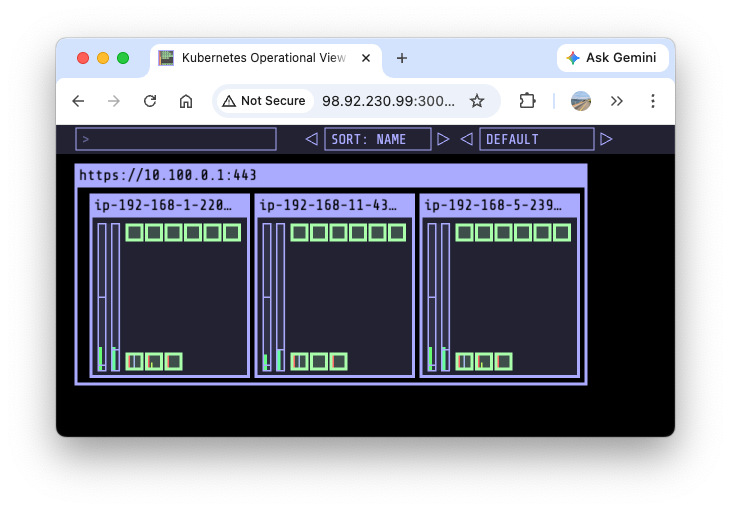
Task: Click the Extensions puzzle icon
Action: coord(527,101)
